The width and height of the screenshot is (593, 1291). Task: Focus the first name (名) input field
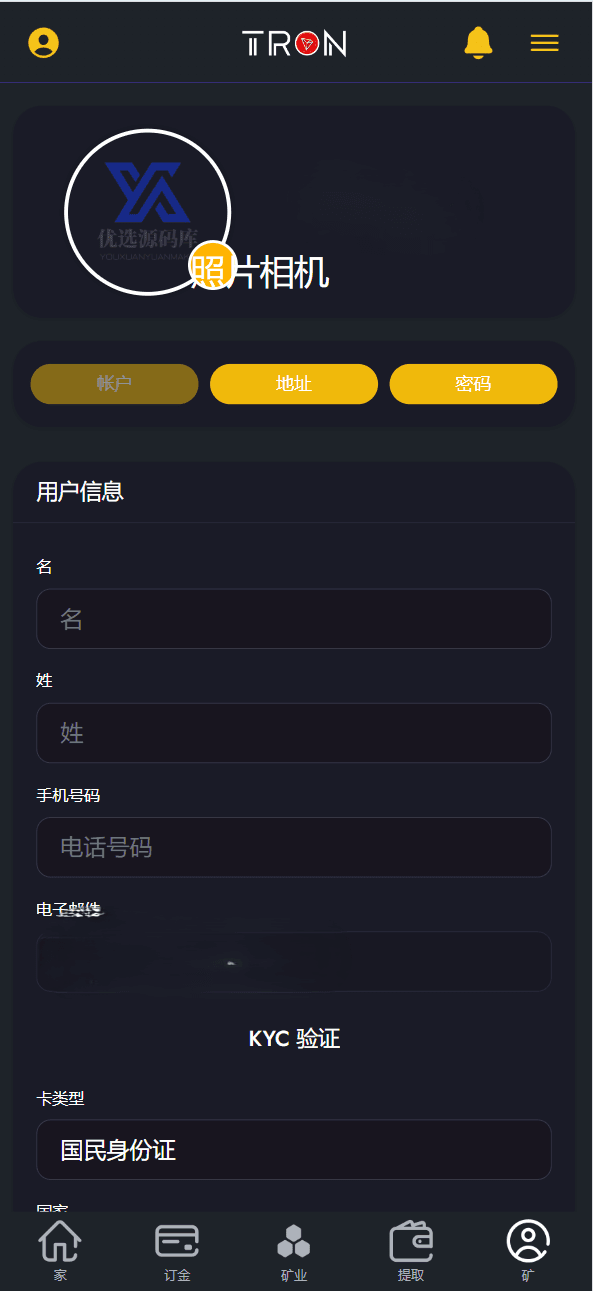[294, 619]
